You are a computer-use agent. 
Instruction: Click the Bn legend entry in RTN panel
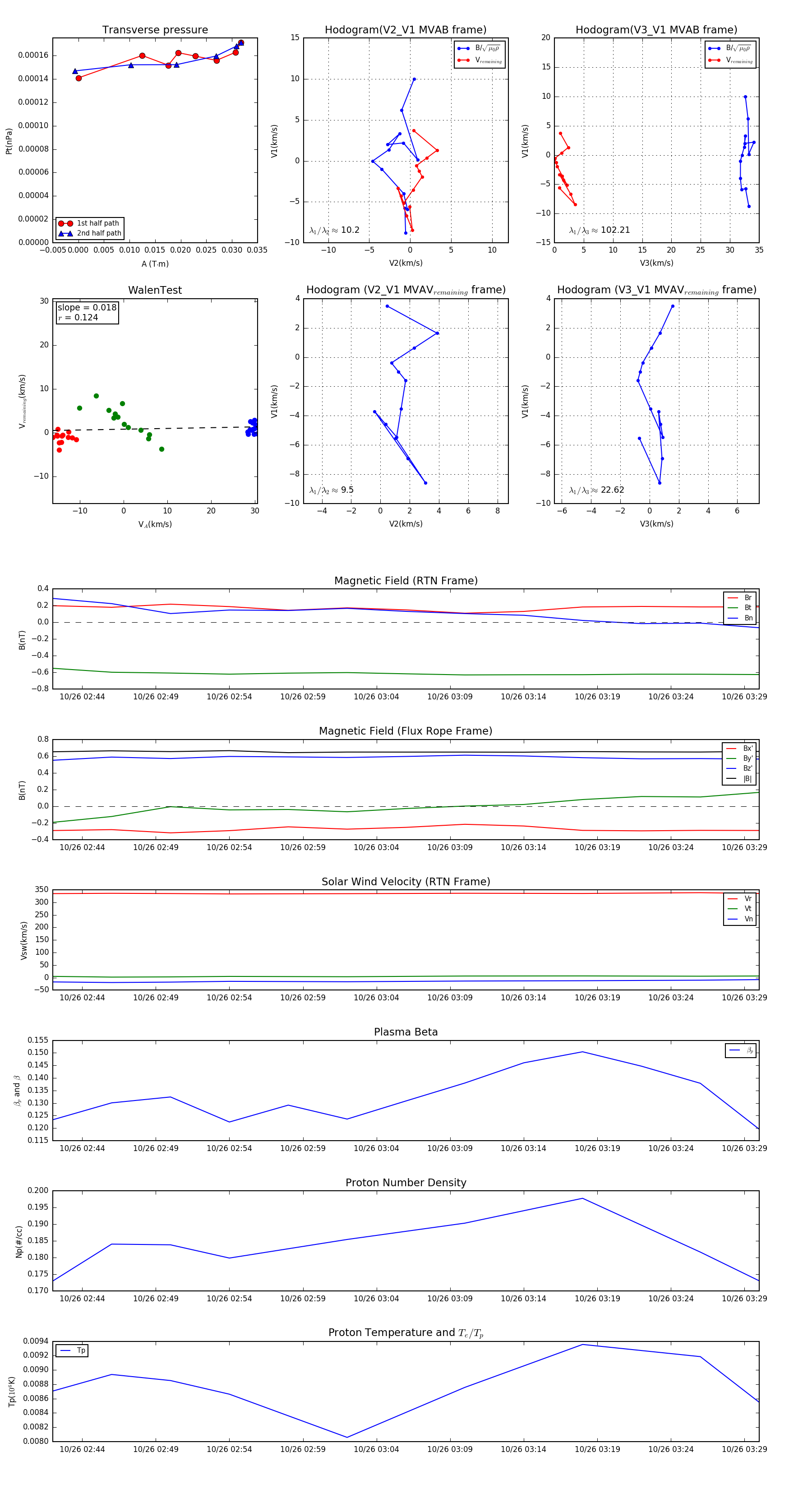pyautogui.click(x=740, y=618)
